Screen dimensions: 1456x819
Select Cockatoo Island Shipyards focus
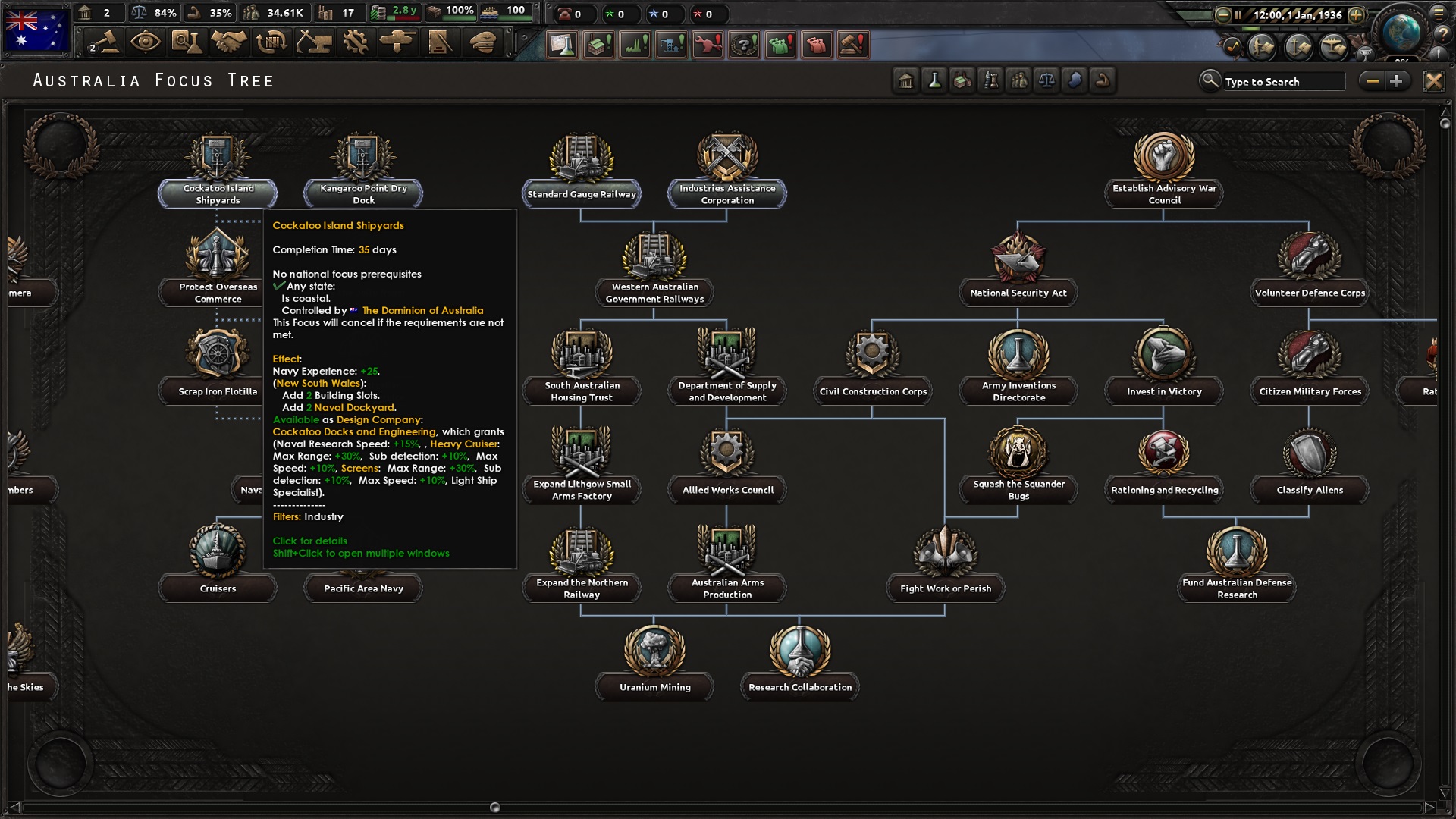(x=218, y=171)
